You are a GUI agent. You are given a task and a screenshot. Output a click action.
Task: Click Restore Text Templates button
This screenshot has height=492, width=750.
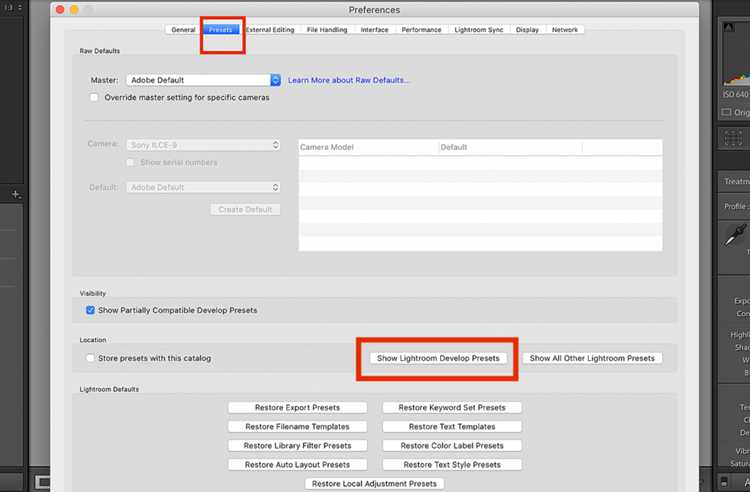[452, 426]
